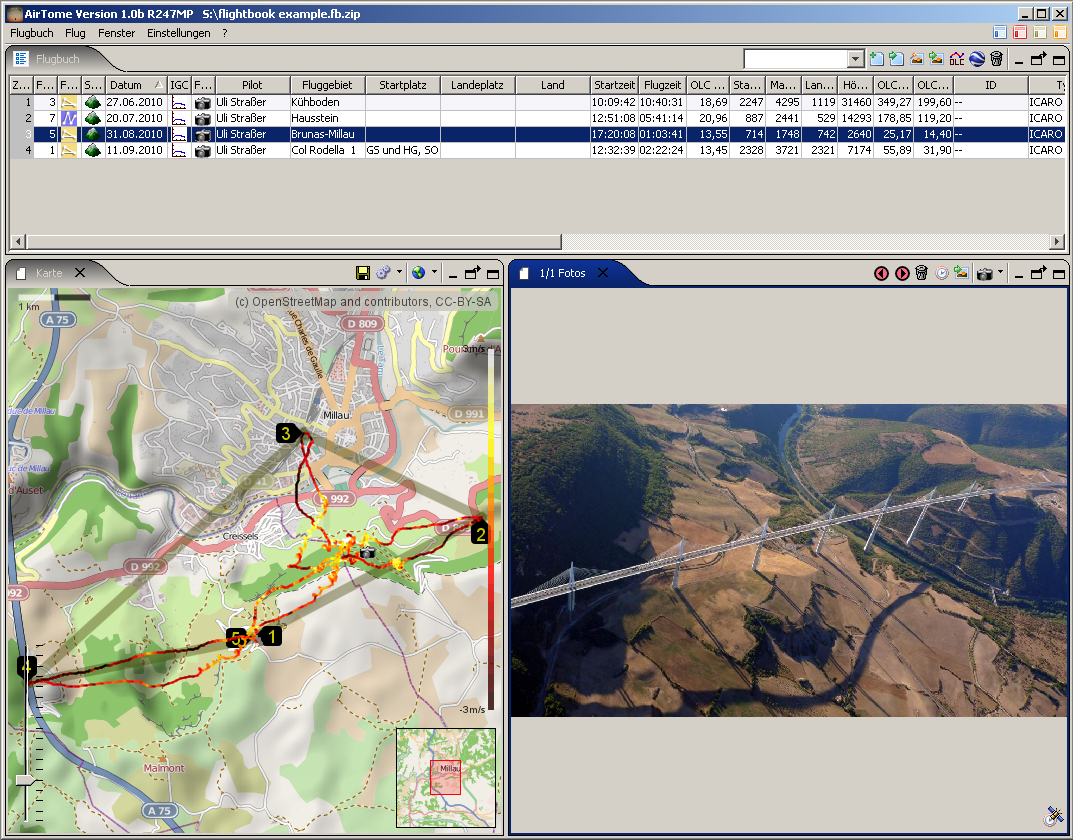Go to previous photo with left arrow
Viewport: 1073px width, 840px height.
(x=881, y=273)
